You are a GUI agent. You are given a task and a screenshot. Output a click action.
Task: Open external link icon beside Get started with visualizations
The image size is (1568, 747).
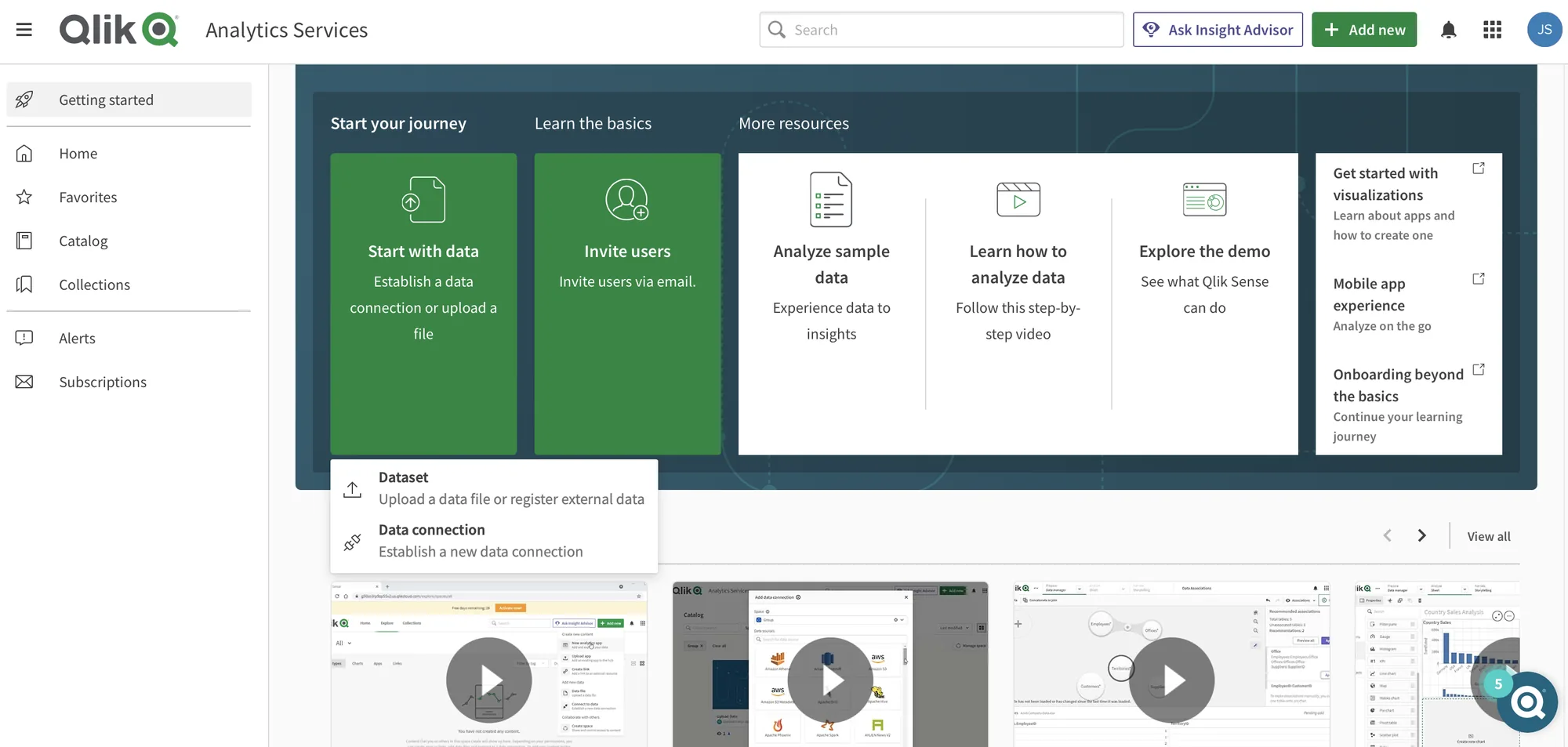1479,169
